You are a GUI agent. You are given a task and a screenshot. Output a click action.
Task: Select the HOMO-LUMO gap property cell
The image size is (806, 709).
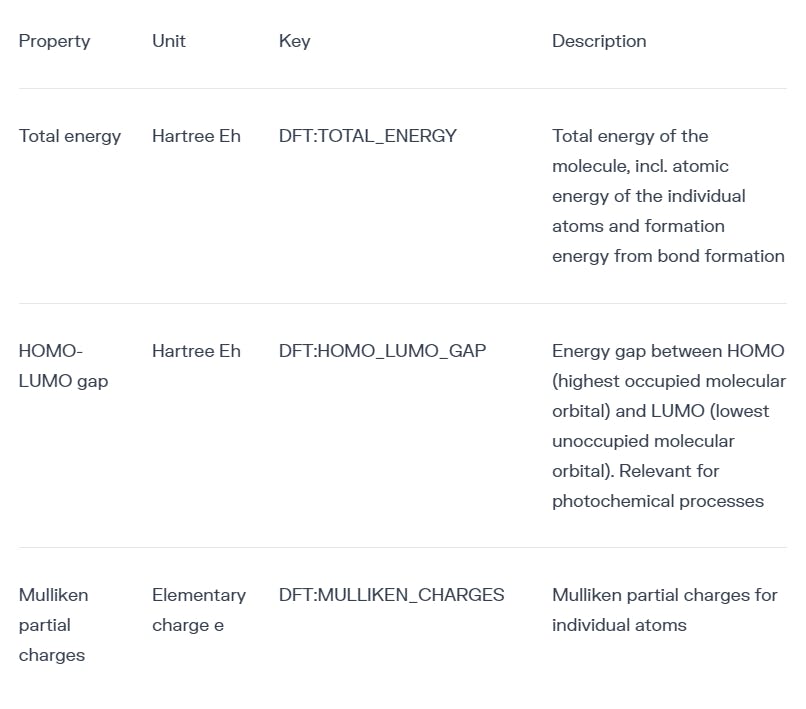point(64,366)
